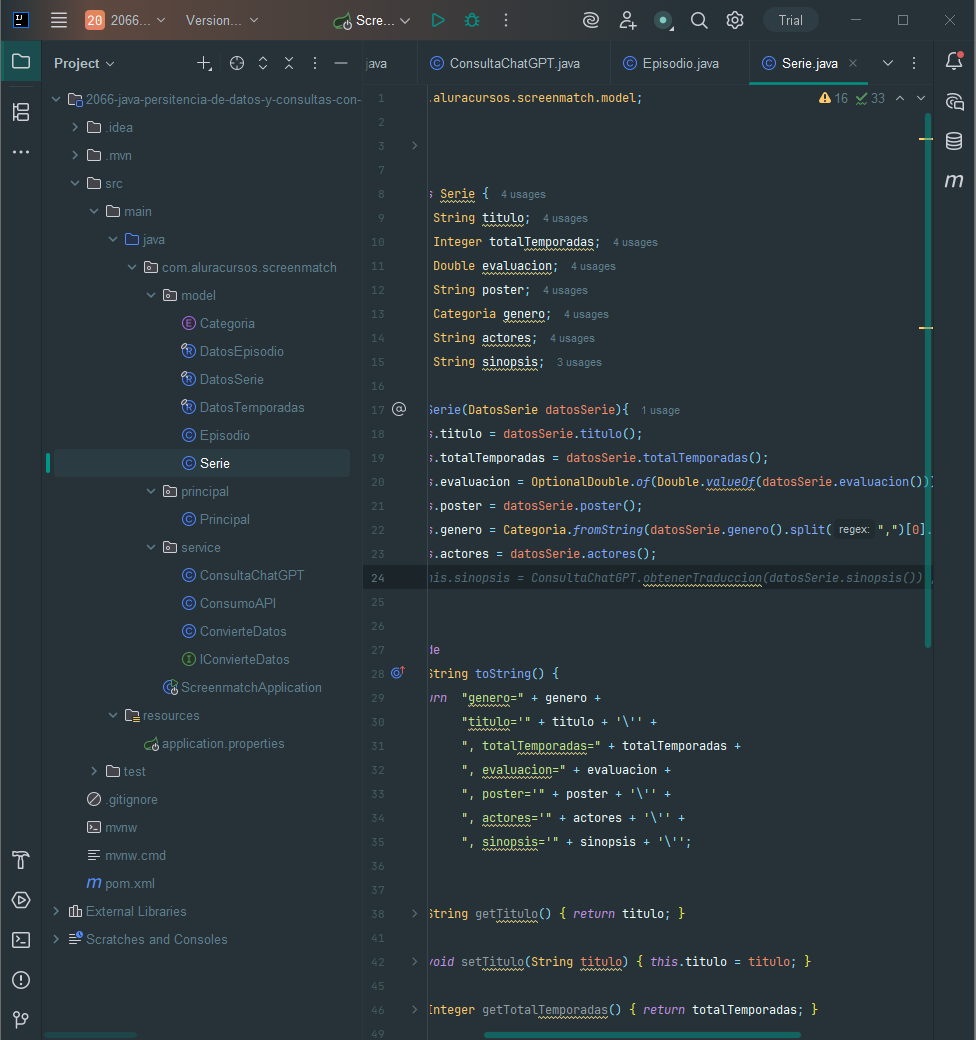Expand External Libraries node
Screen dimensions: 976x1040
point(56,911)
